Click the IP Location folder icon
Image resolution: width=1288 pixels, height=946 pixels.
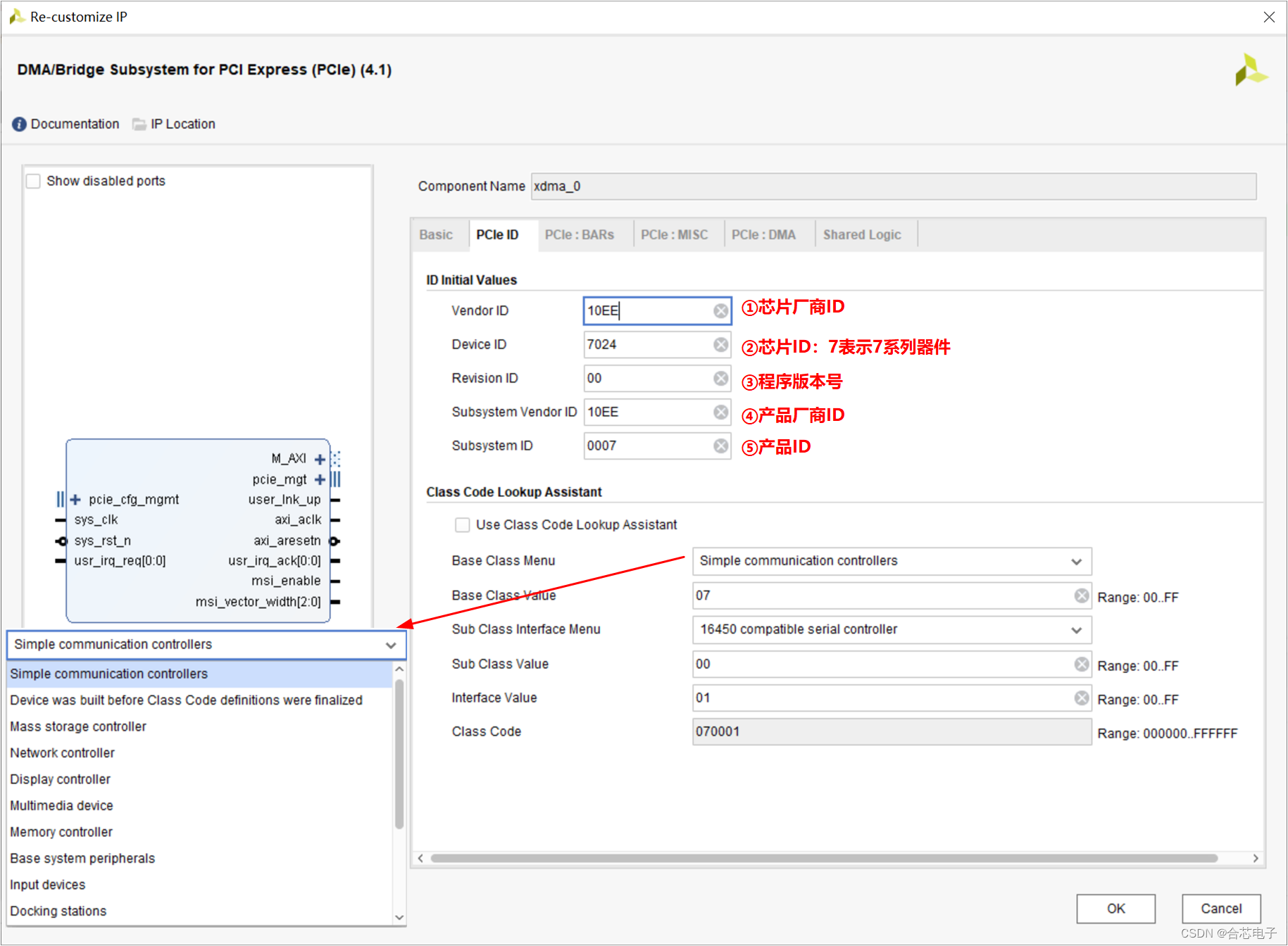click(139, 125)
